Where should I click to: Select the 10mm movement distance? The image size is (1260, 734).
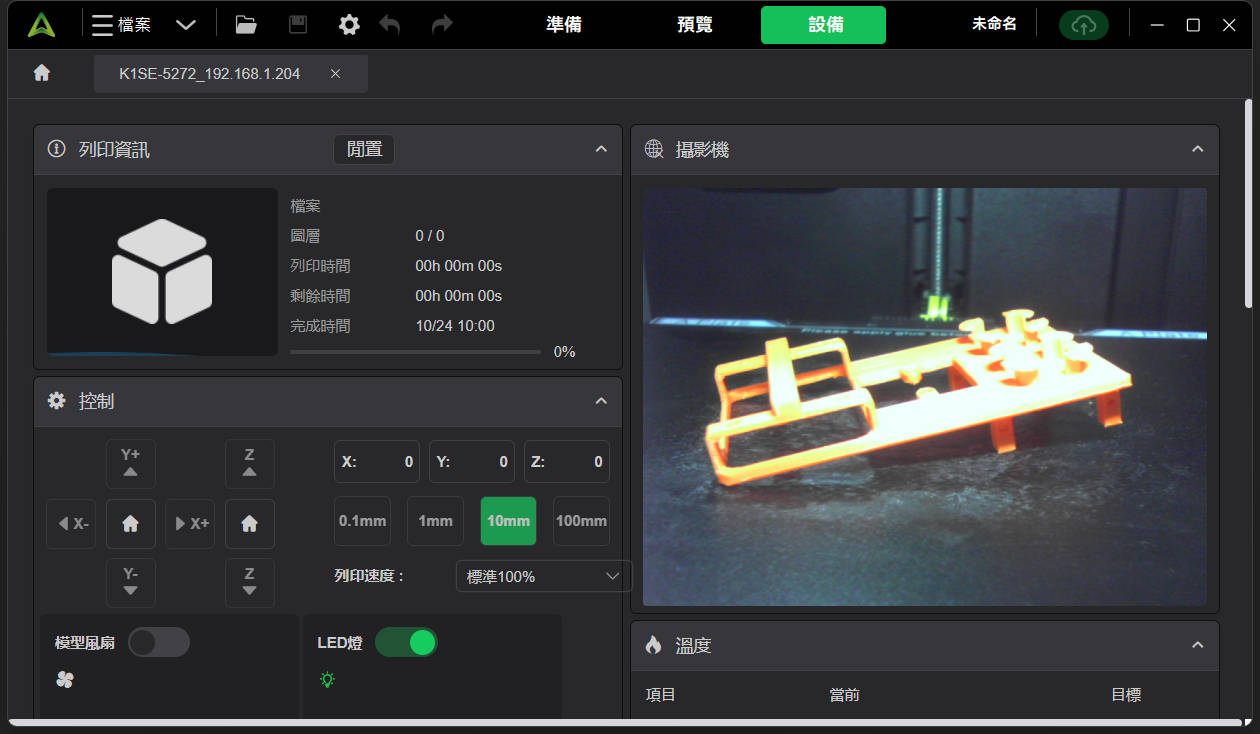[508, 521]
